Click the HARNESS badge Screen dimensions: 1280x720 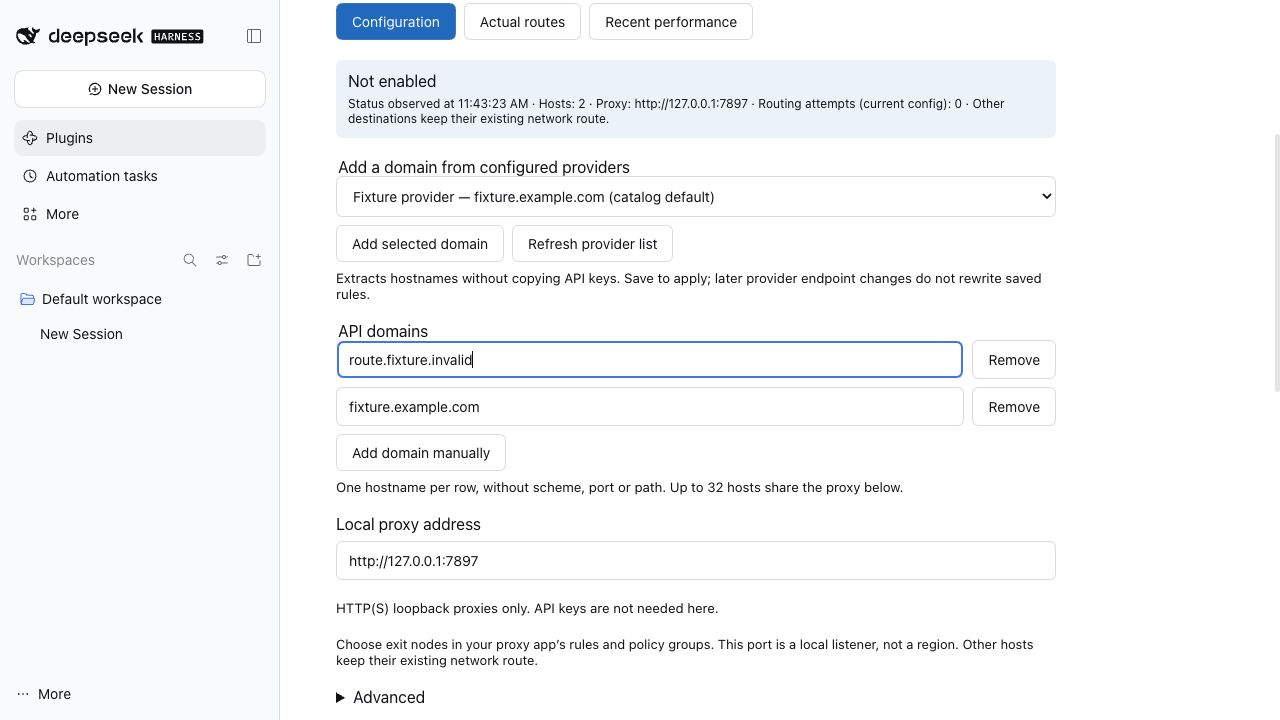point(177,37)
